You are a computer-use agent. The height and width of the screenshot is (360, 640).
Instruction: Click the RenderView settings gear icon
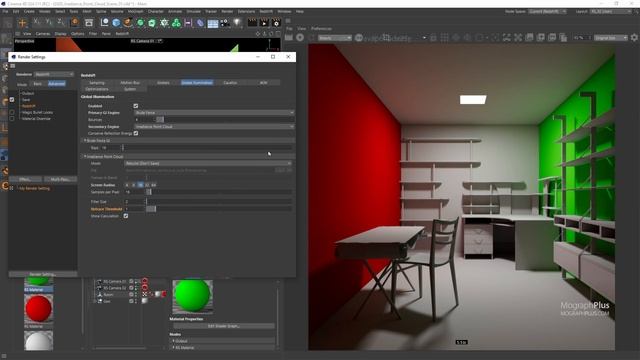634,38
